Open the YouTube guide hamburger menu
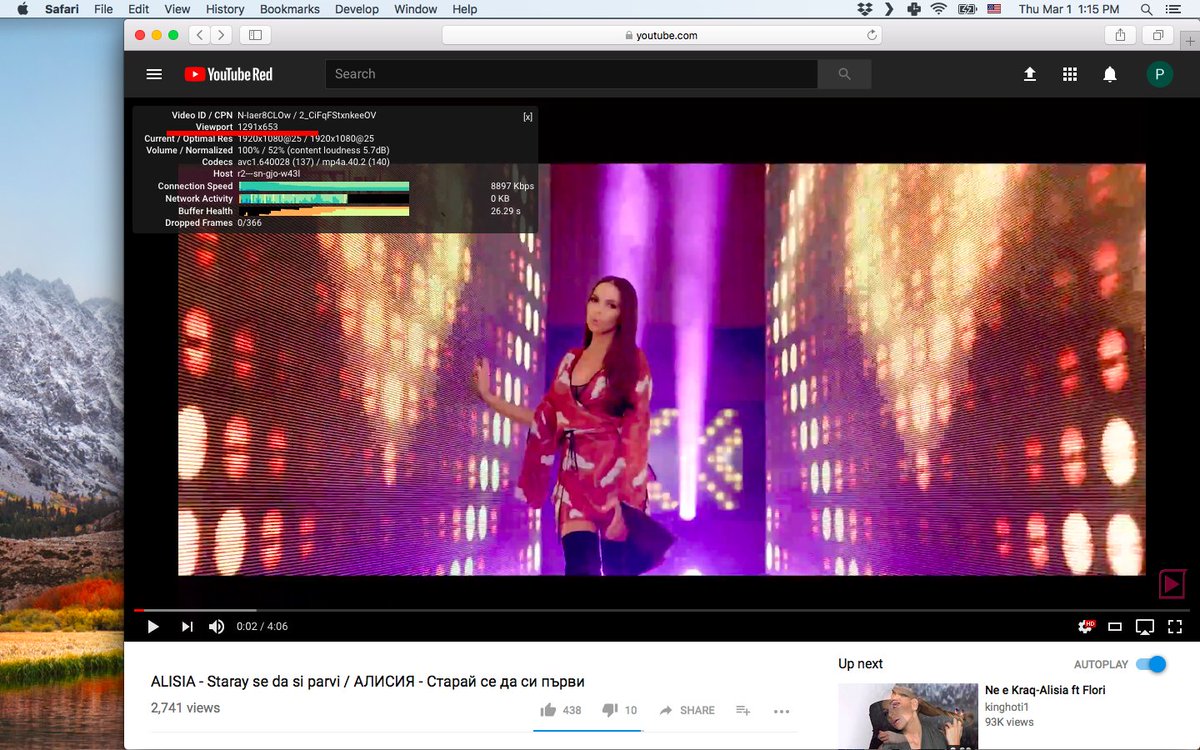Viewport: 1200px width, 750px height. [154, 74]
